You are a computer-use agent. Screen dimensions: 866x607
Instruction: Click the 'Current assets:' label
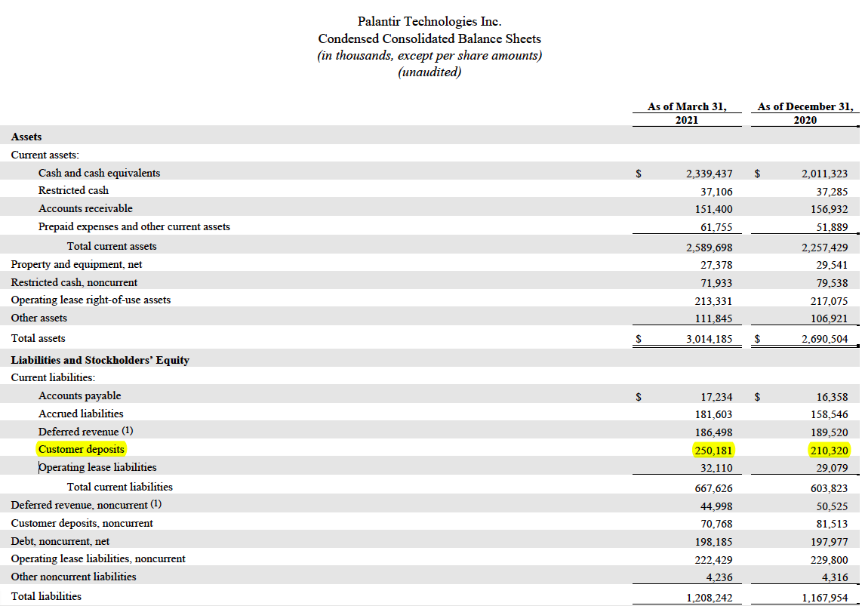[45, 155]
